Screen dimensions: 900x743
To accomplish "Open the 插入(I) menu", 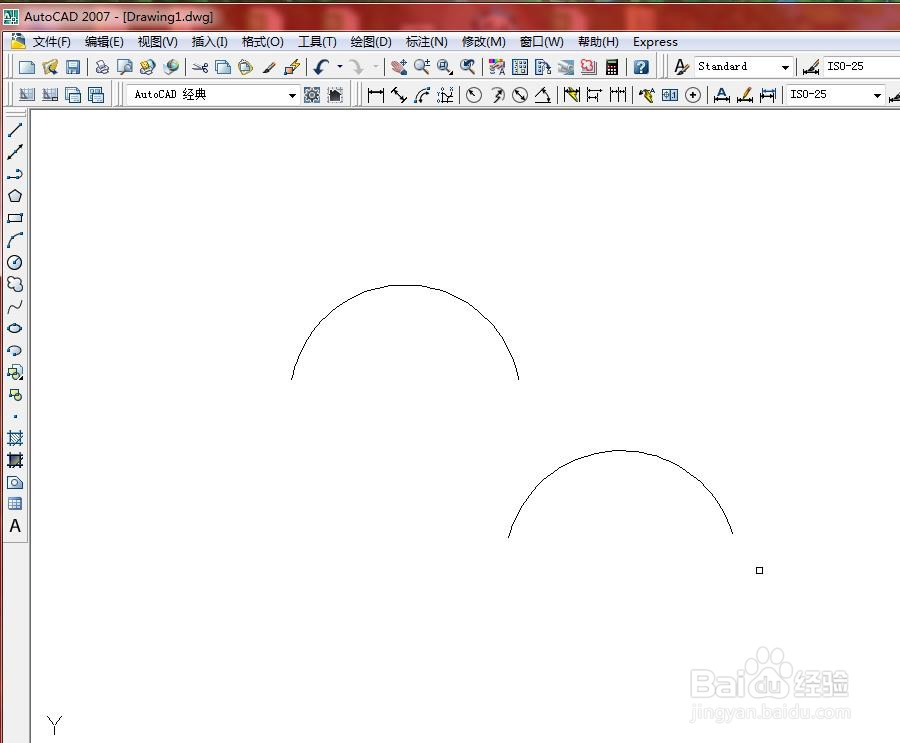I will (210, 42).
